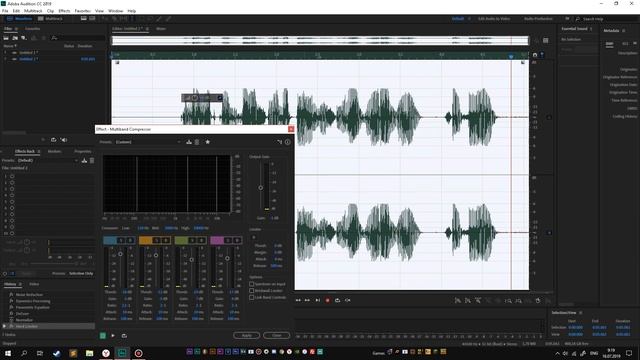
Task: Select Edit Audio to Video workspace
Action: click(494, 19)
